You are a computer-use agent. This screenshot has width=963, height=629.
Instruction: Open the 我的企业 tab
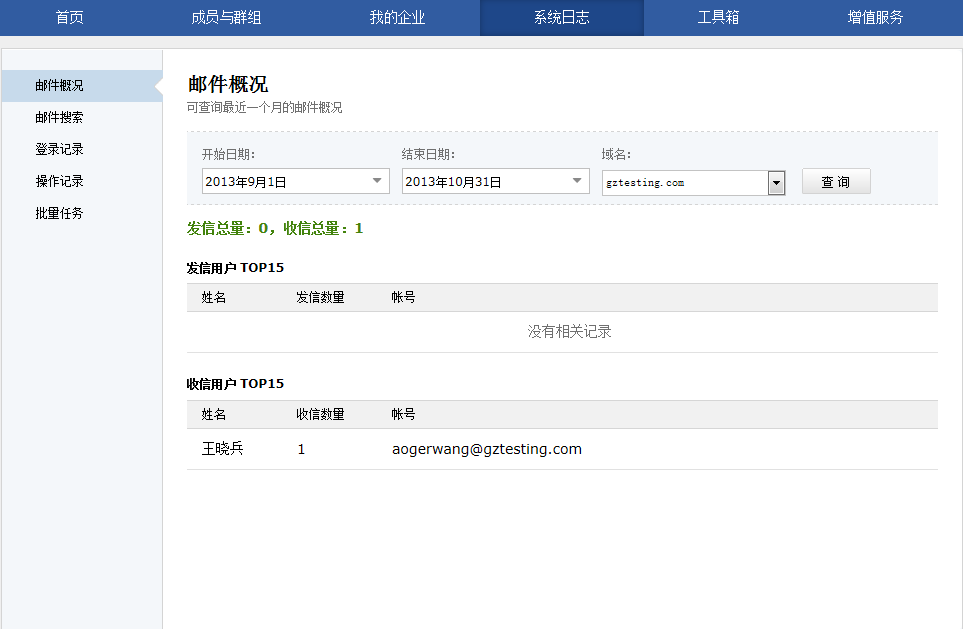click(x=397, y=17)
